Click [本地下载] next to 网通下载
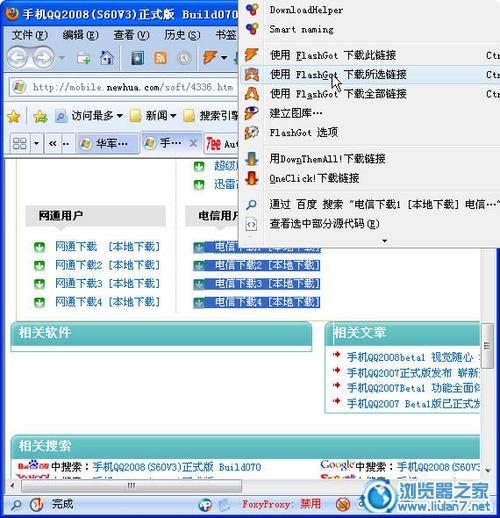The image size is (500, 518). 134,247
